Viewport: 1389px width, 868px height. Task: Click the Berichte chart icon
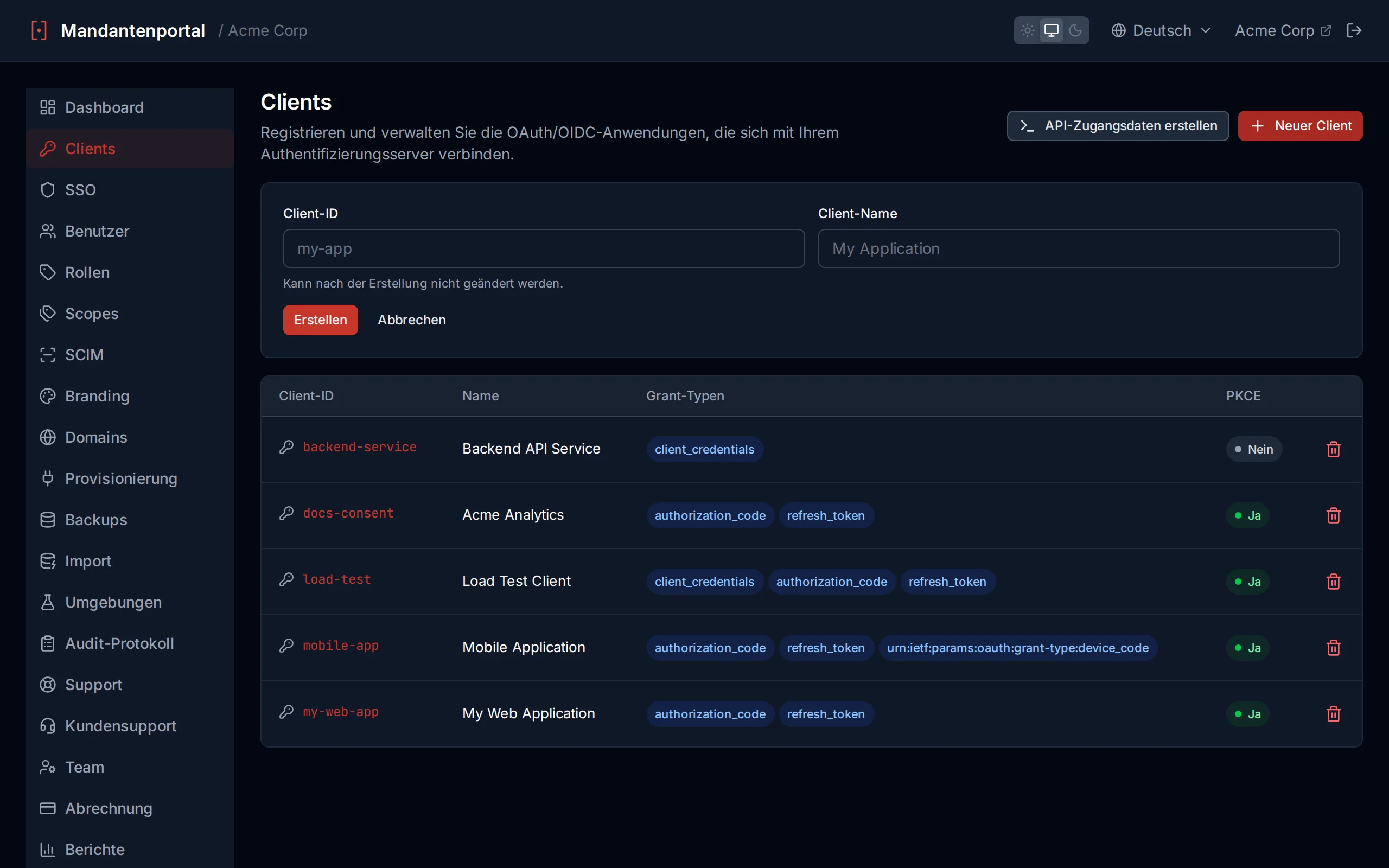(x=48, y=850)
